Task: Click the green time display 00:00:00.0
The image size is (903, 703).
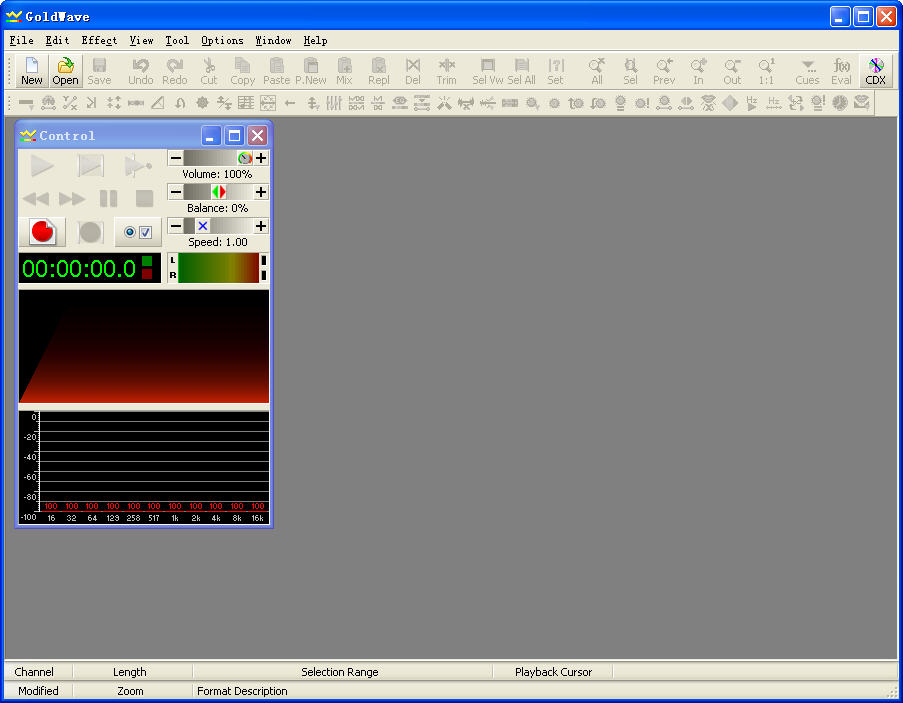Action: (x=80, y=268)
